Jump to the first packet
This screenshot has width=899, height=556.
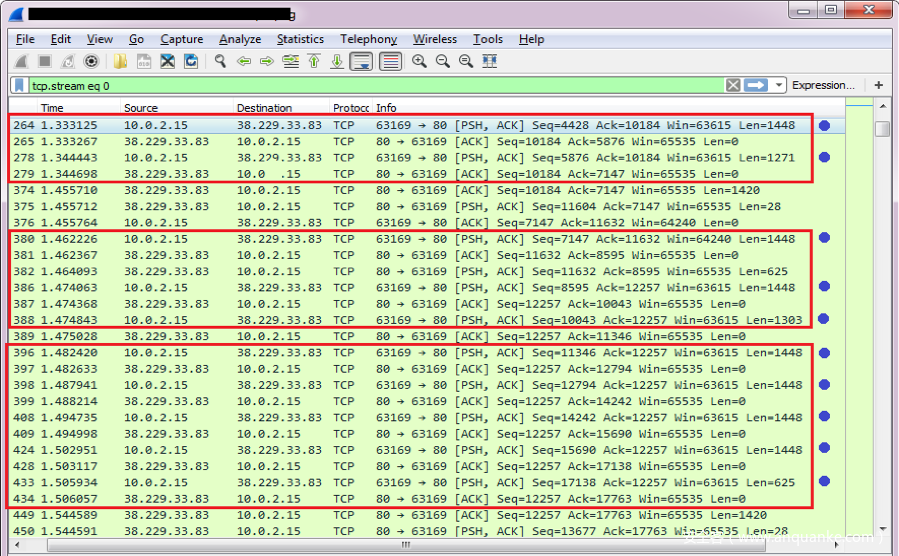tap(314, 62)
